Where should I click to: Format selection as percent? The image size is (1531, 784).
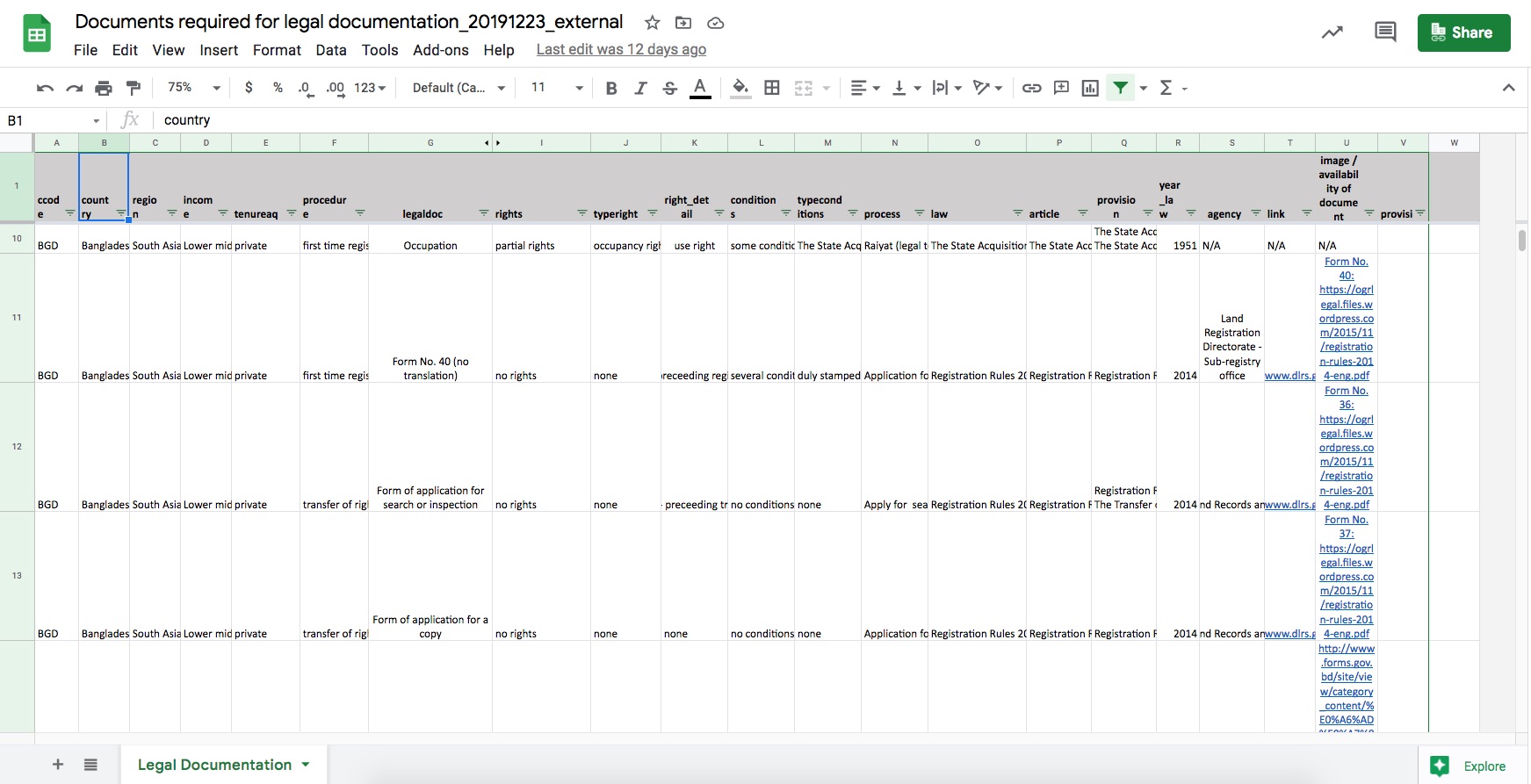(278, 88)
